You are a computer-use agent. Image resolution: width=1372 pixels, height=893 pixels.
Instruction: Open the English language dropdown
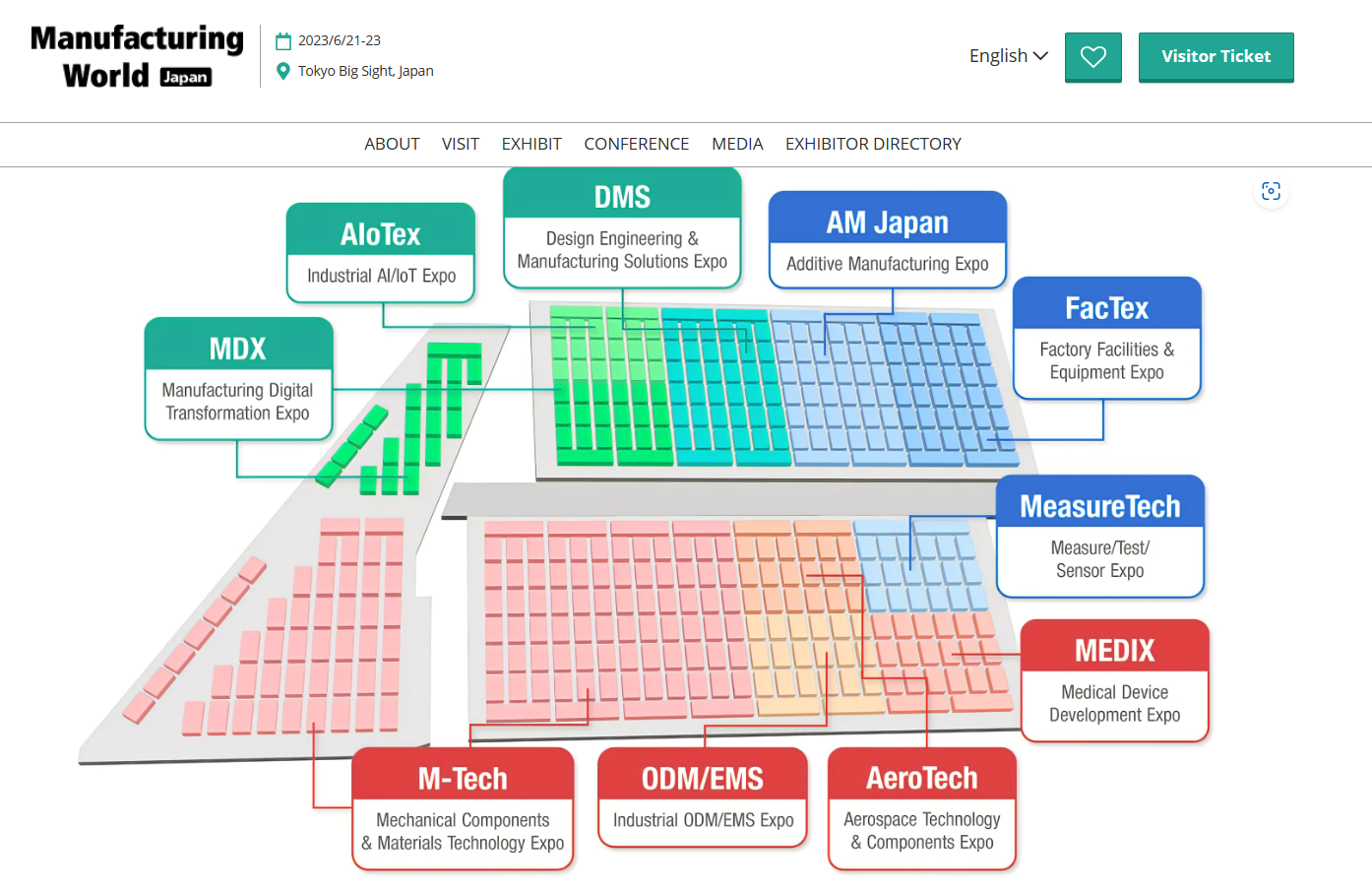(1009, 56)
